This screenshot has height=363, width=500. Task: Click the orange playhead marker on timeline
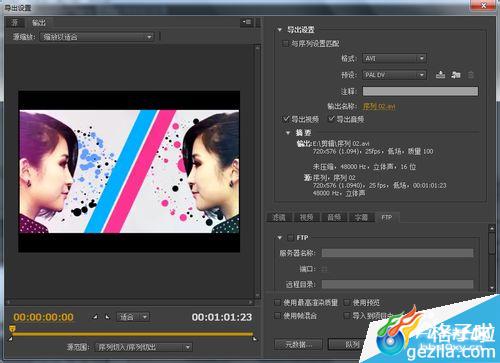click(x=12, y=329)
